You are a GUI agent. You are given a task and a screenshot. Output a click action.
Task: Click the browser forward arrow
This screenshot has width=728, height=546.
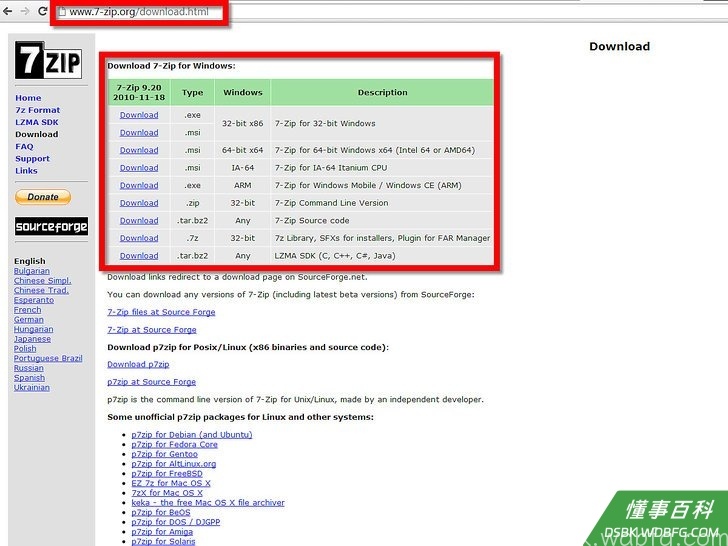(25, 11)
